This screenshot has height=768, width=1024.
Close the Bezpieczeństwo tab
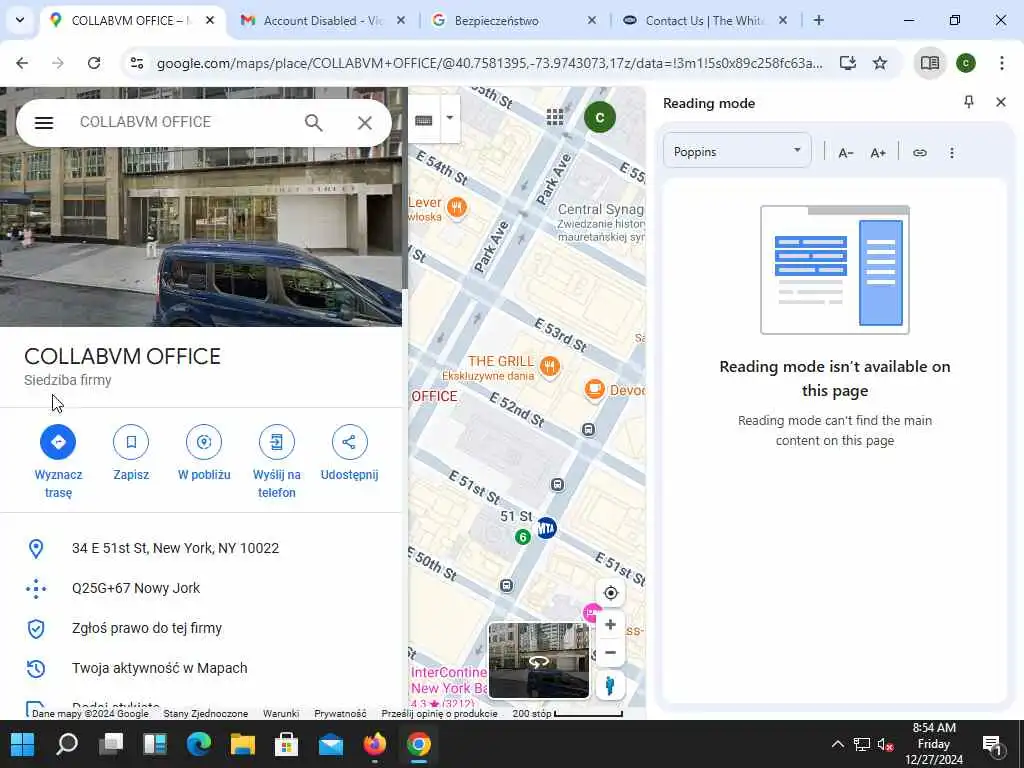[592, 20]
